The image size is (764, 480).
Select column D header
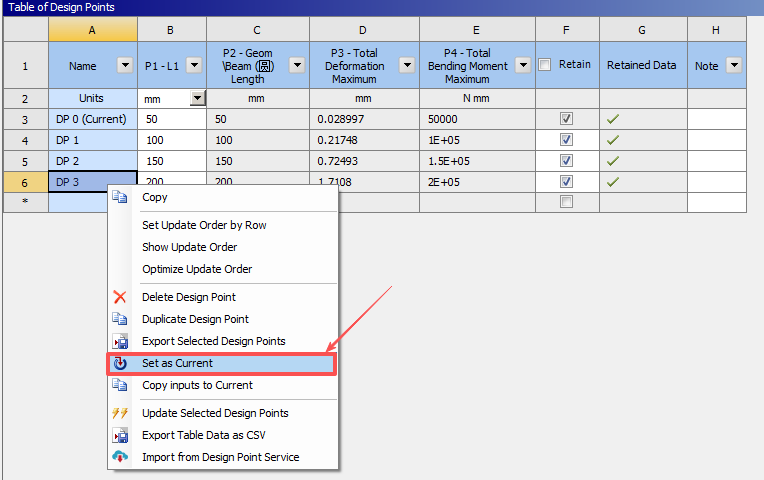pos(364,30)
